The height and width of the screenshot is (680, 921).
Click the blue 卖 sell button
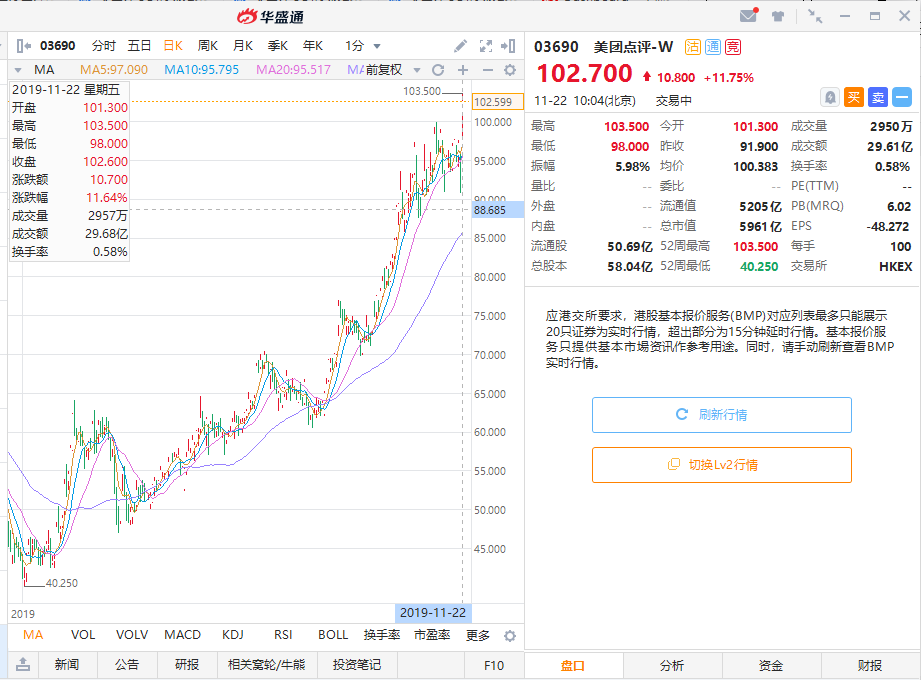coord(878,97)
